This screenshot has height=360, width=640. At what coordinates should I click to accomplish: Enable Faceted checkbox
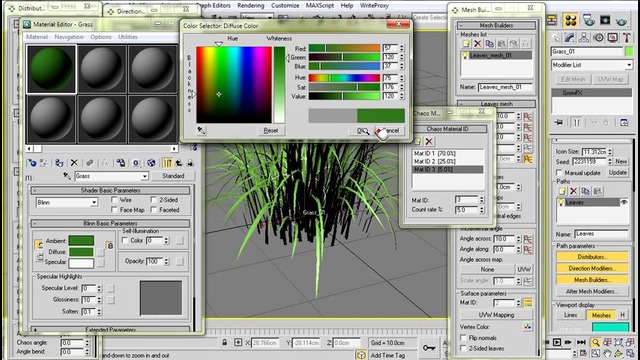click(x=153, y=210)
